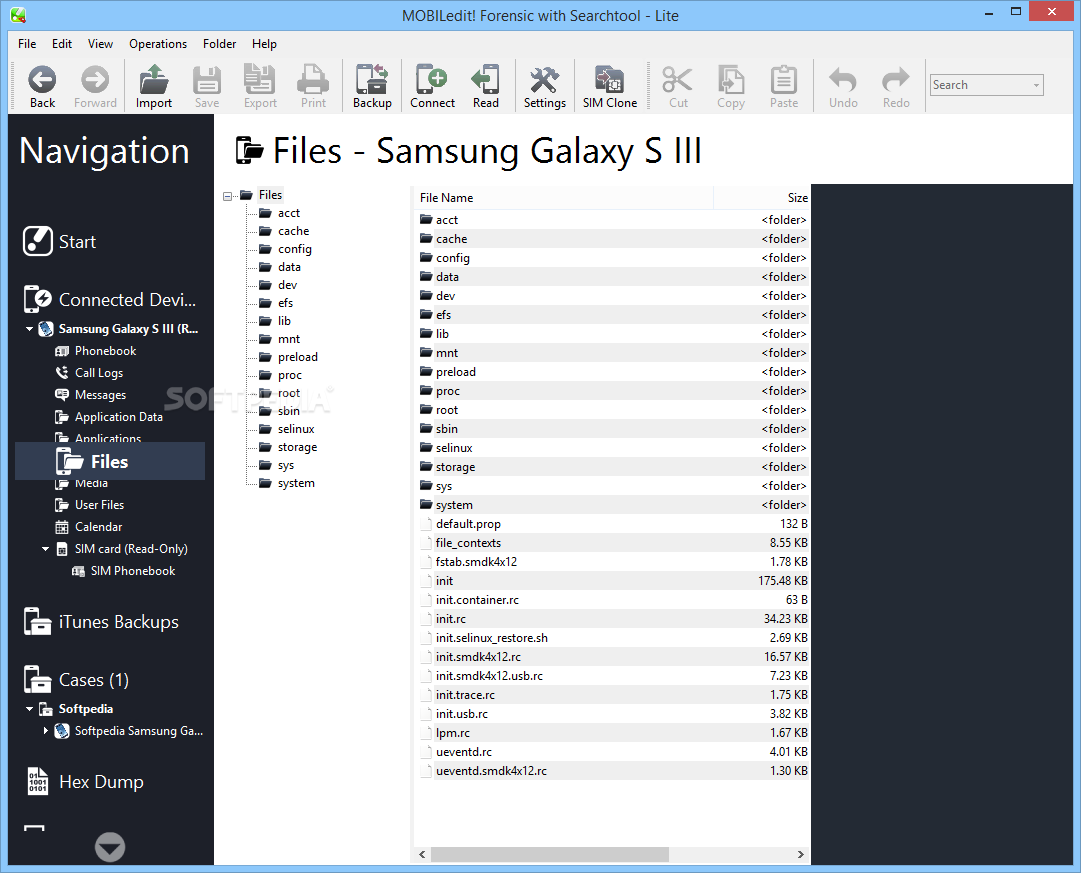Open the Operations menu
The image size is (1081, 873).
pyautogui.click(x=158, y=43)
